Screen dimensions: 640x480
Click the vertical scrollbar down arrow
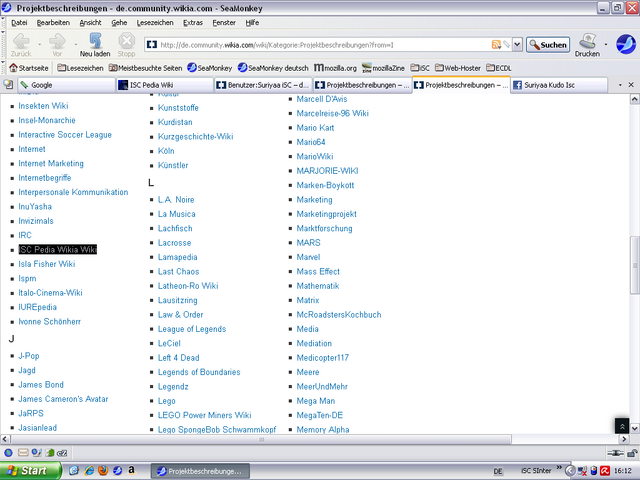(635, 429)
